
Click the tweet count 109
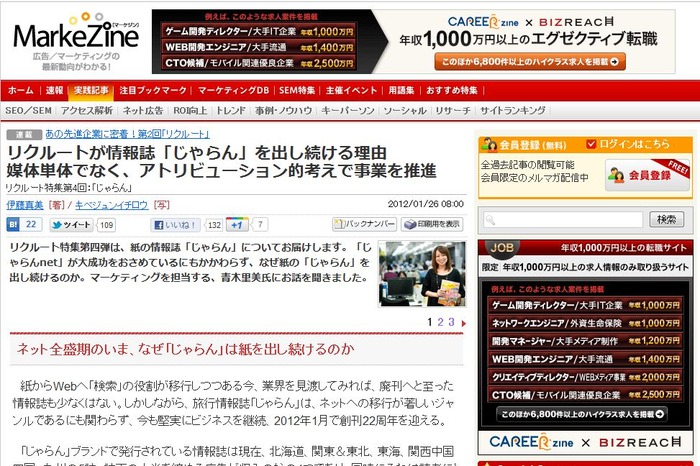point(106,225)
